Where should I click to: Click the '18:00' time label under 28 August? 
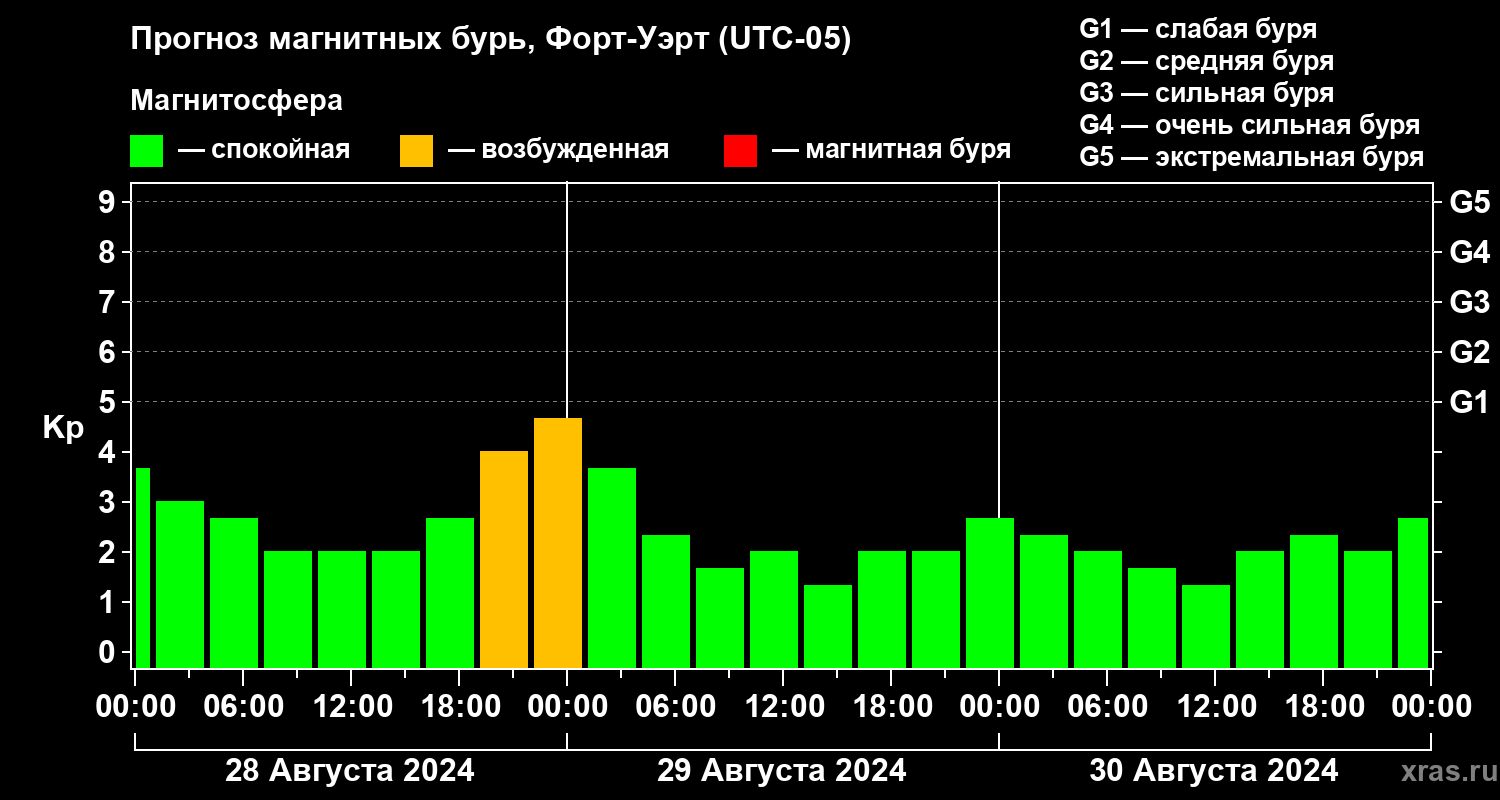coord(461,707)
